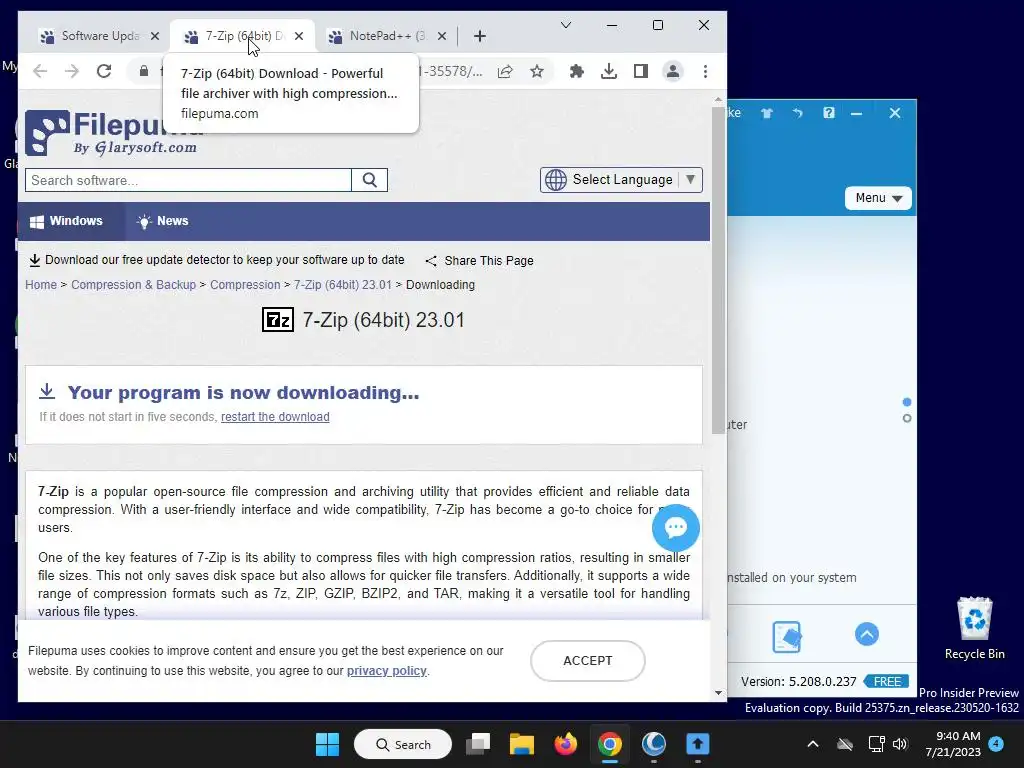
Task: Open Firefox from the taskbar
Action: [566, 744]
